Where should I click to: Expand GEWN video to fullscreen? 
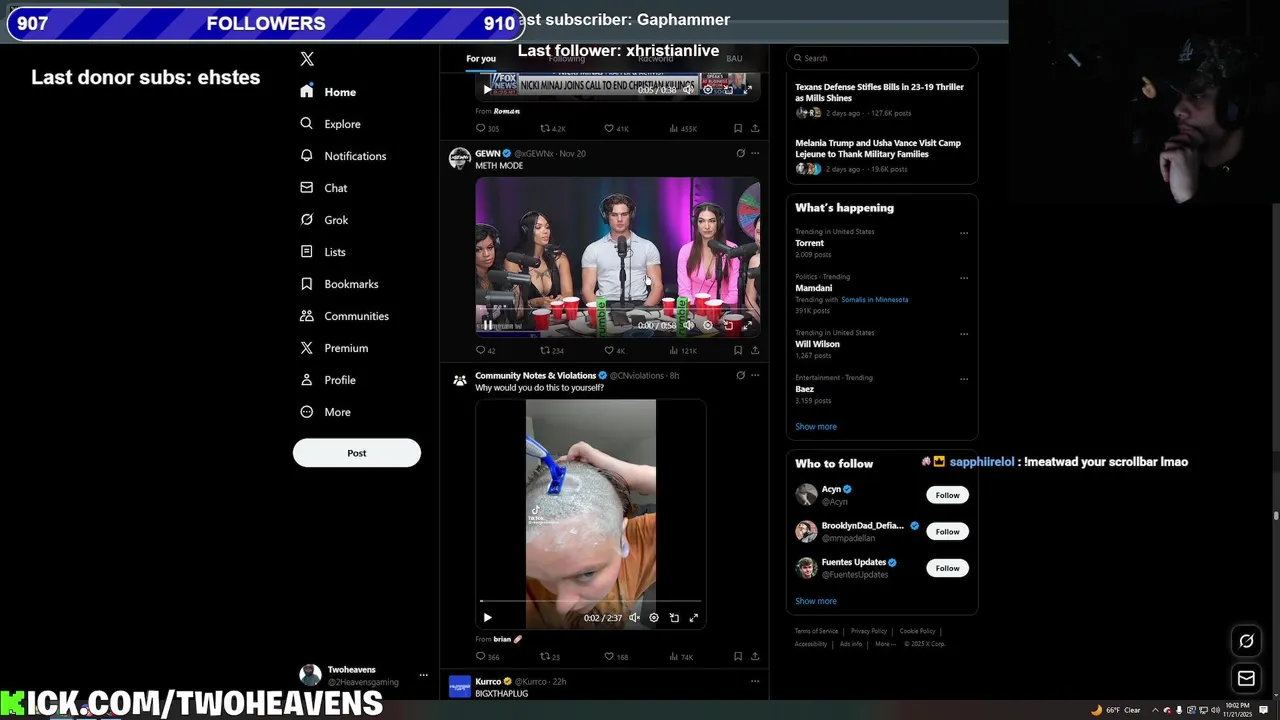point(747,325)
